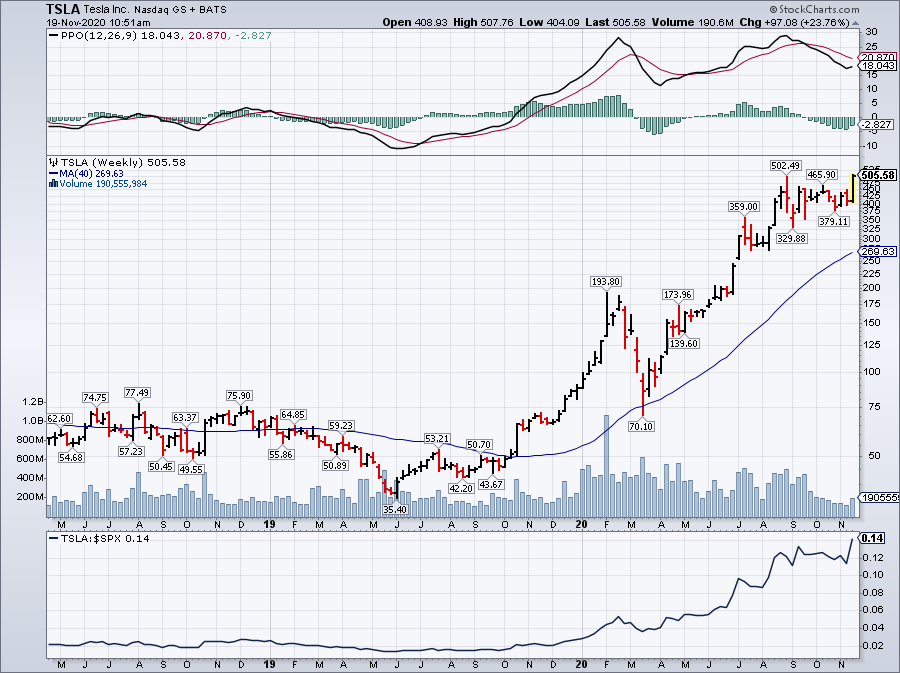900x673 pixels.
Task: Click the 379.11 price low annotation
Action: tap(834, 221)
